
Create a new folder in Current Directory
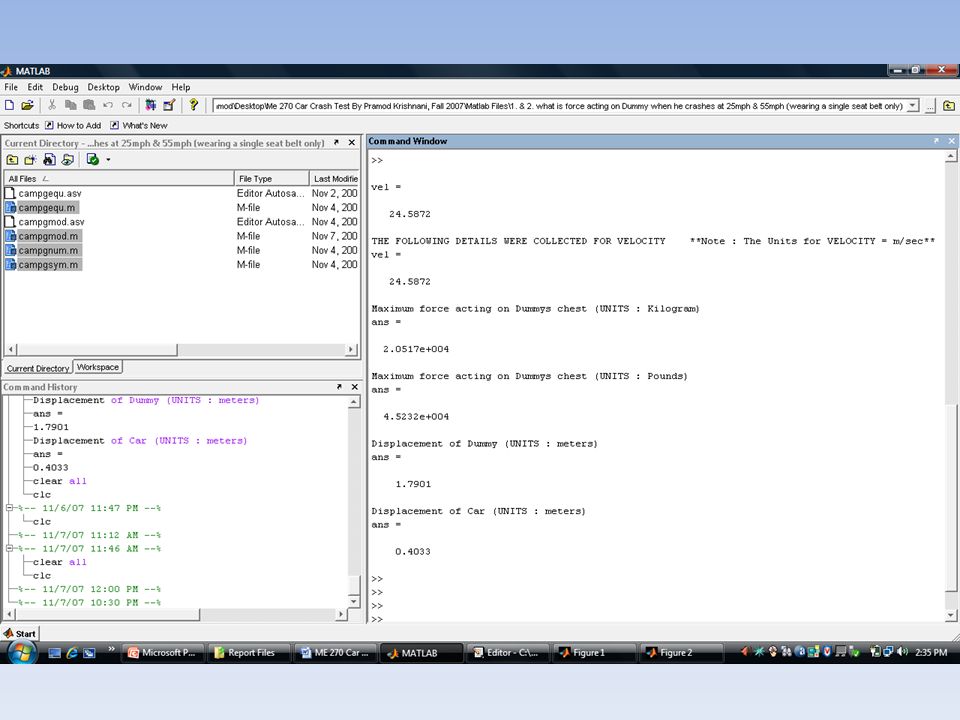[31, 160]
